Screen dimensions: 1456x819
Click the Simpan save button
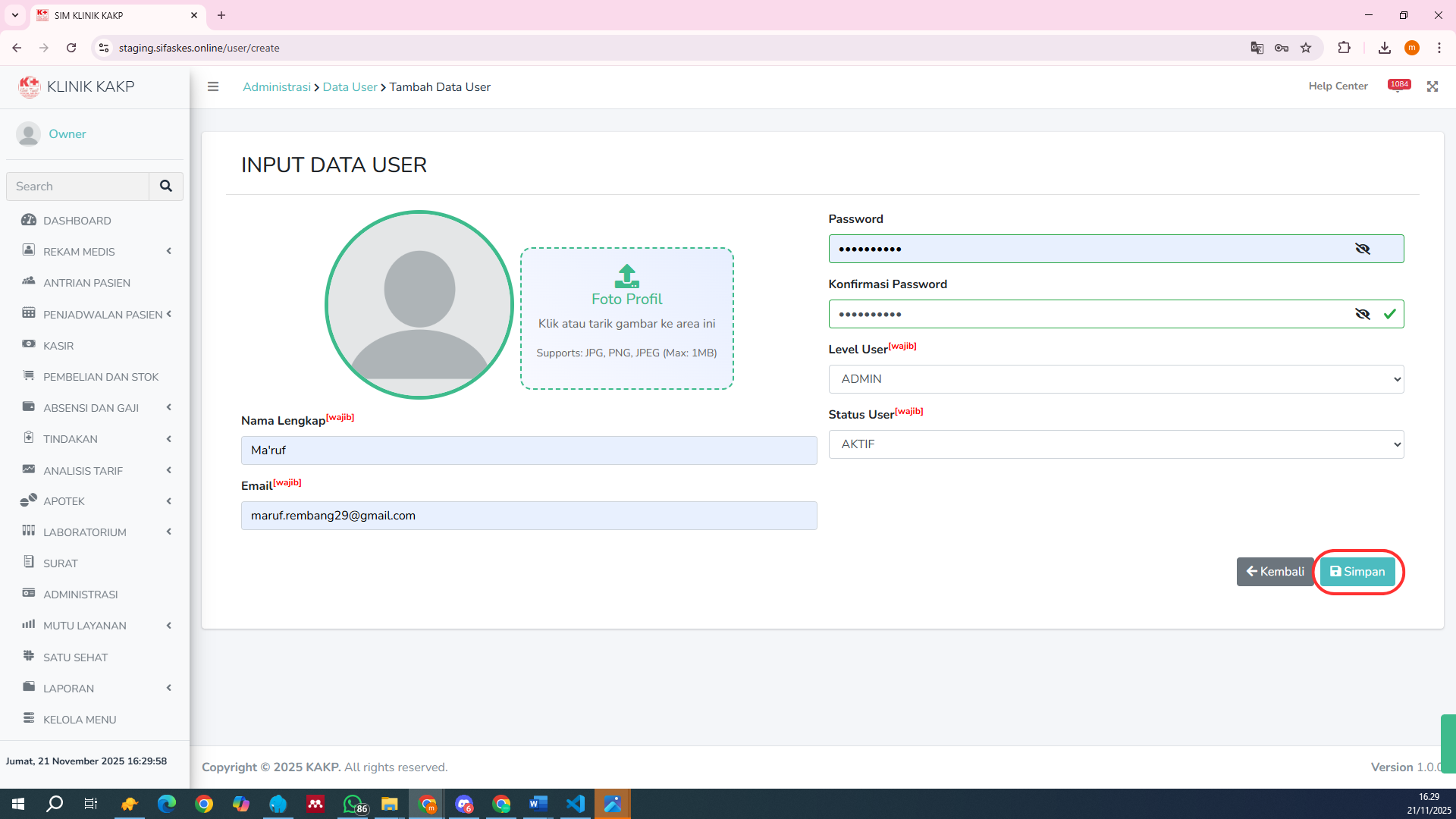[1357, 572]
